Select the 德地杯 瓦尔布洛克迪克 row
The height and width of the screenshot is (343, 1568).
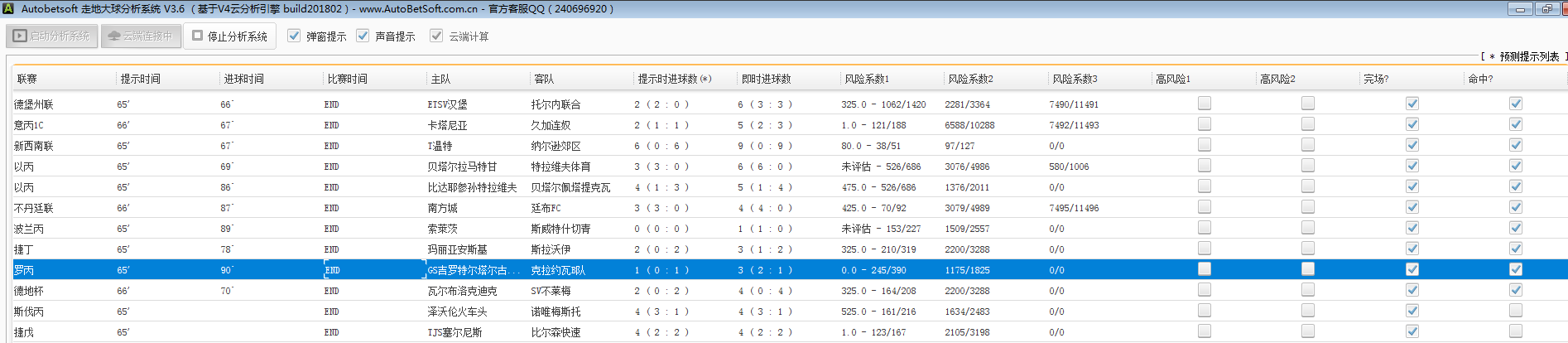point(462,291)
